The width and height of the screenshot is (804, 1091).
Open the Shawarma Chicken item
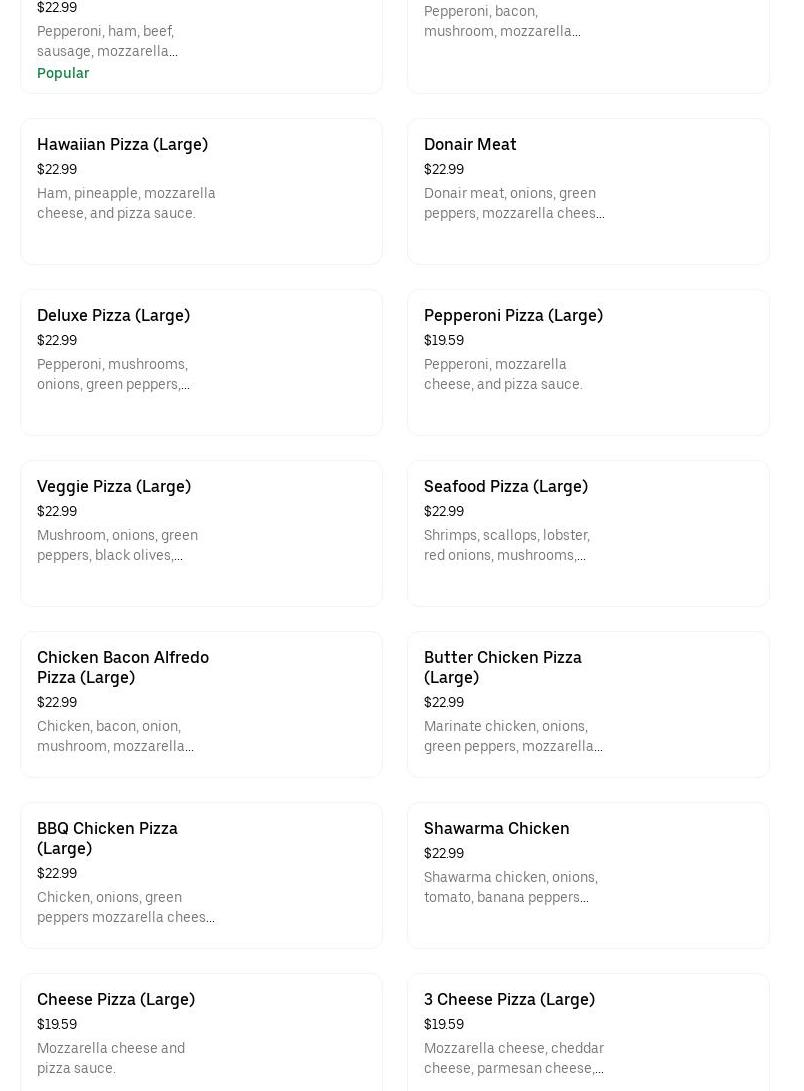[496, 828]
